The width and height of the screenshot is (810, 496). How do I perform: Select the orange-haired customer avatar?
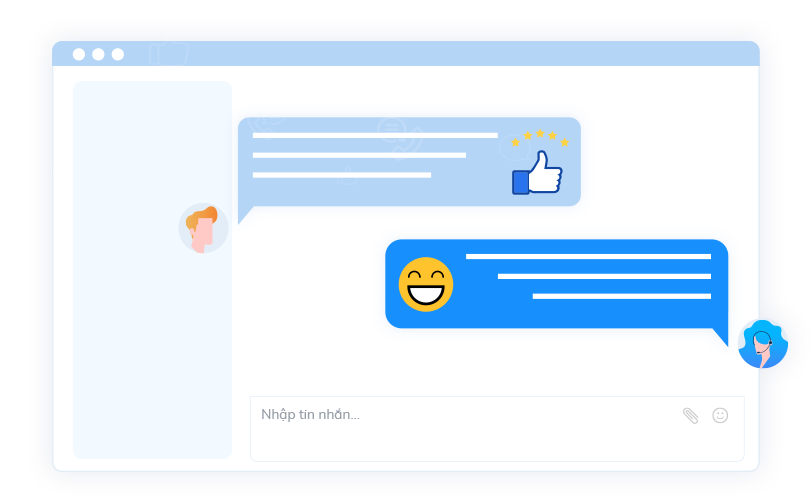204,228
